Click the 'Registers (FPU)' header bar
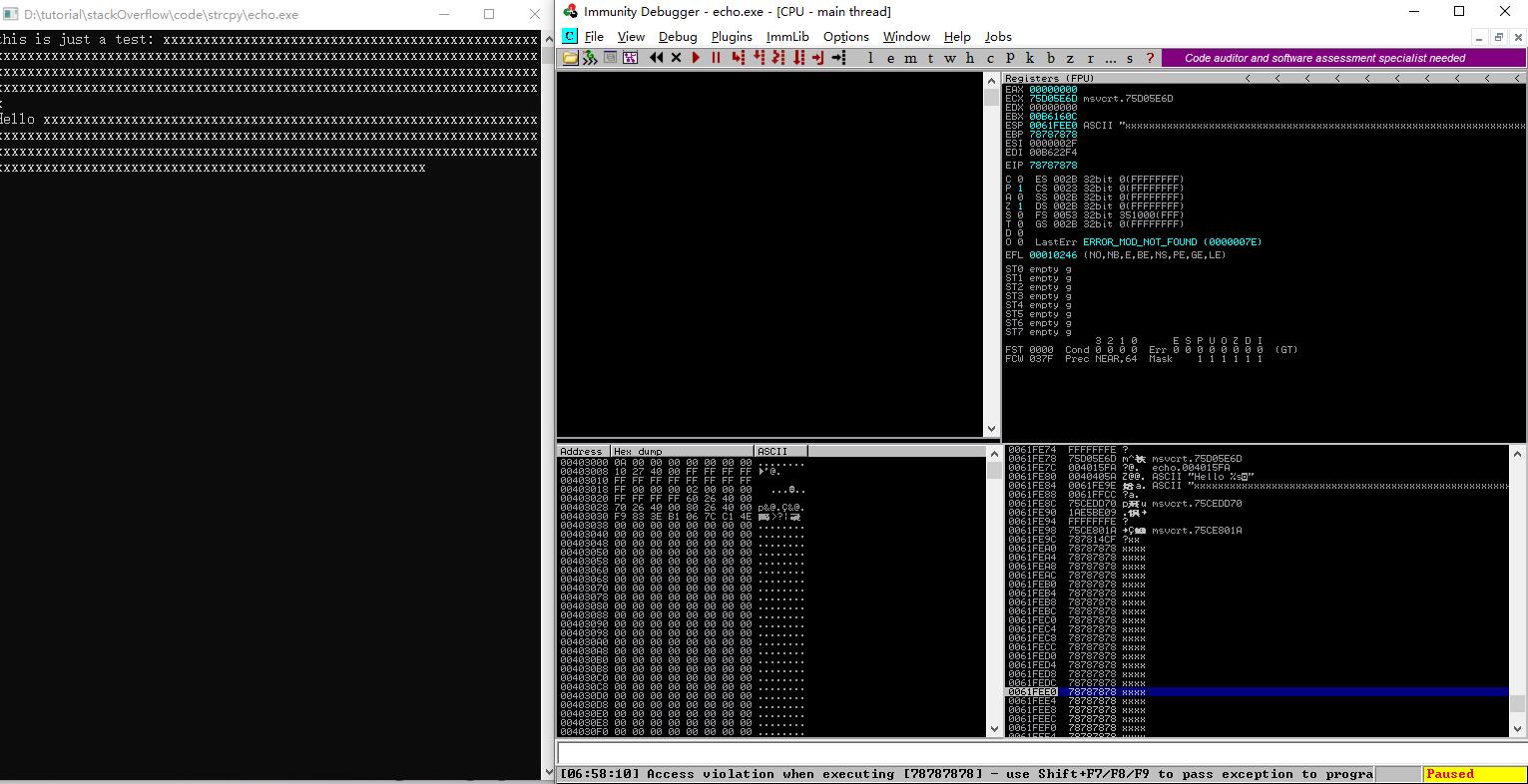 pyautogui.click(x=1264, y=78)
